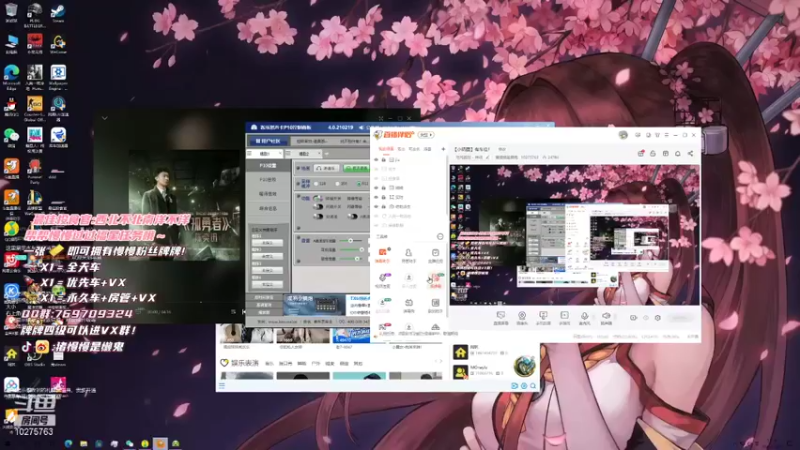Select the first sample rate radio button
The width and height of the screenshot is (800, 450).
(x=316, y=183)
